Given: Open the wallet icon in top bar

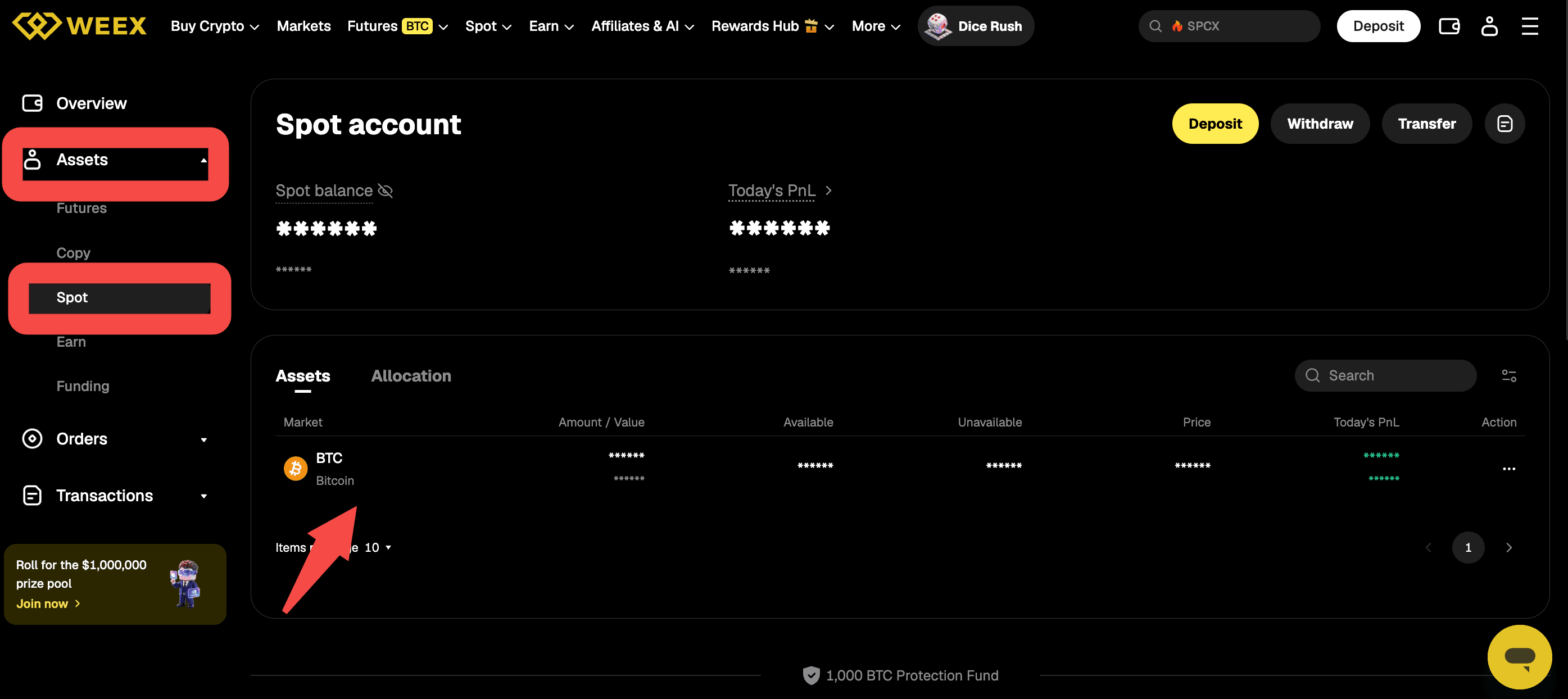Looking at the screenshot, I should point(1449,26).
